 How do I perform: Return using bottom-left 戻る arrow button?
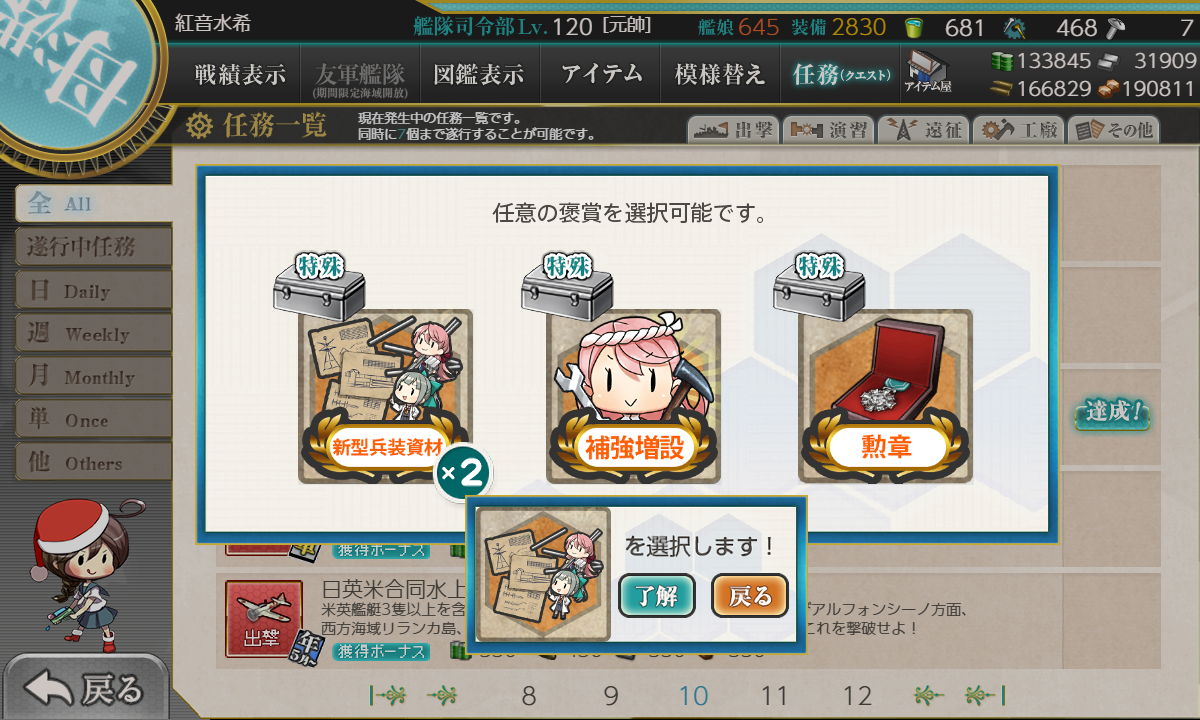pos(84,689)
